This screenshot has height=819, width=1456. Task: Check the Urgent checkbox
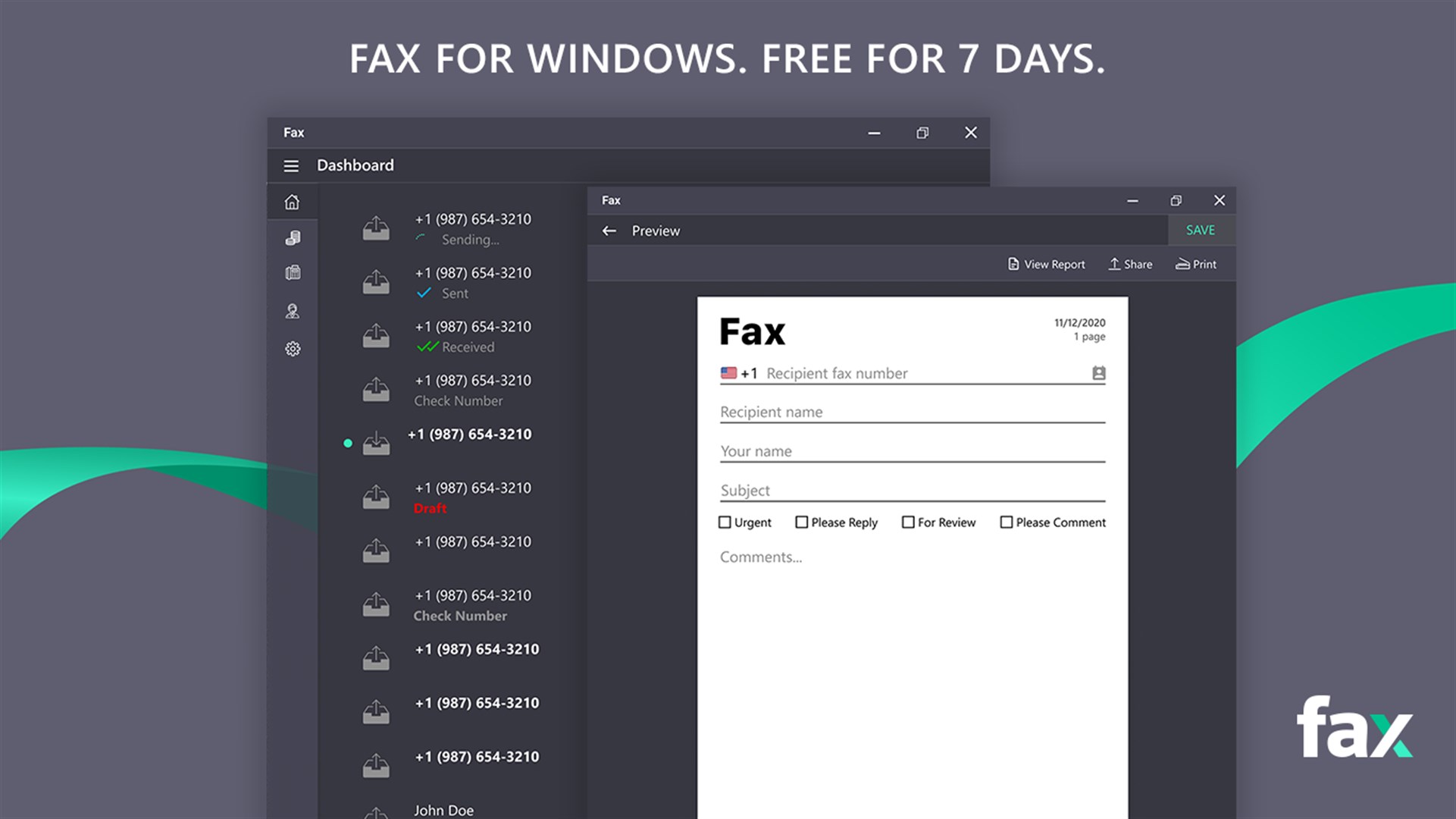point(725,522)
